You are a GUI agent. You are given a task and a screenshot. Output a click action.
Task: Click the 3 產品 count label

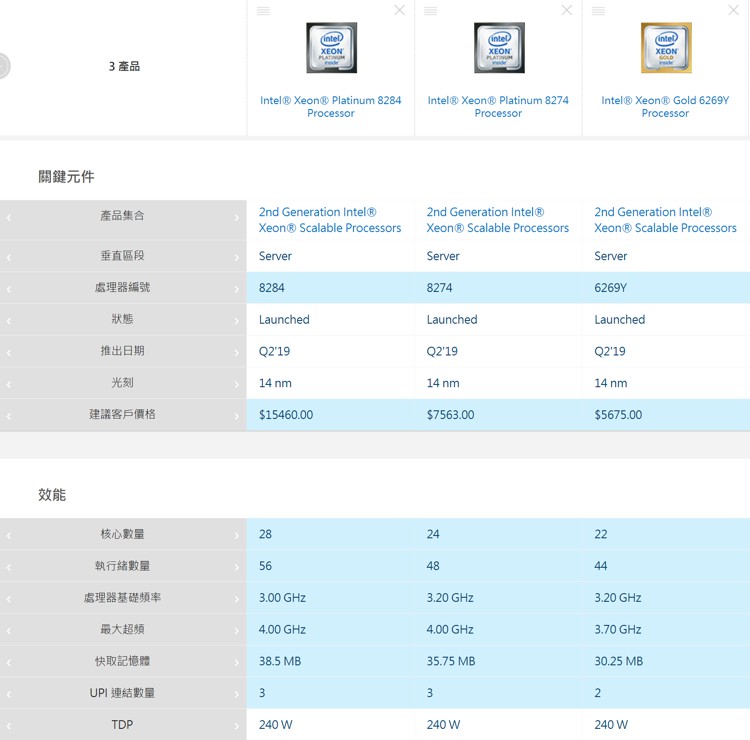pyautogui.click(x=124, y=66)
